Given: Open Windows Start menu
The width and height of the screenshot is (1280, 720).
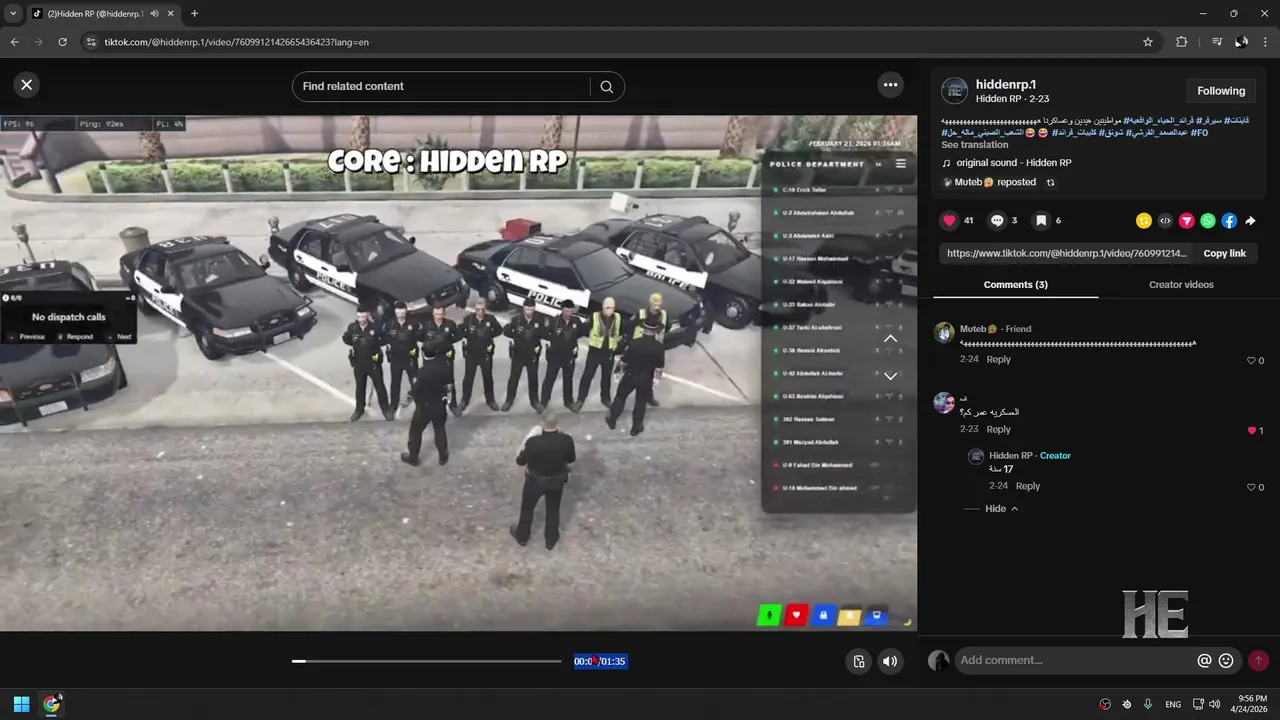Looking at the screenshot, I should point(21,704).
